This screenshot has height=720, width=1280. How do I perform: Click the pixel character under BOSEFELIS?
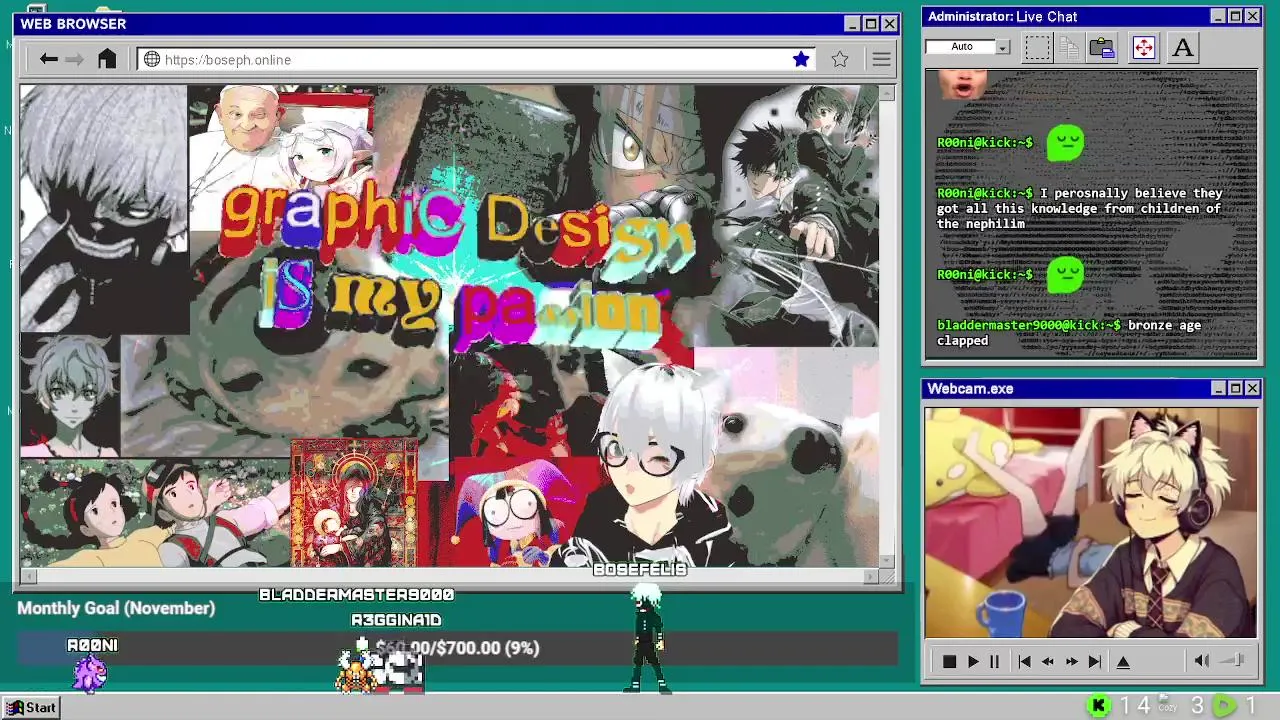pos(647,640)
